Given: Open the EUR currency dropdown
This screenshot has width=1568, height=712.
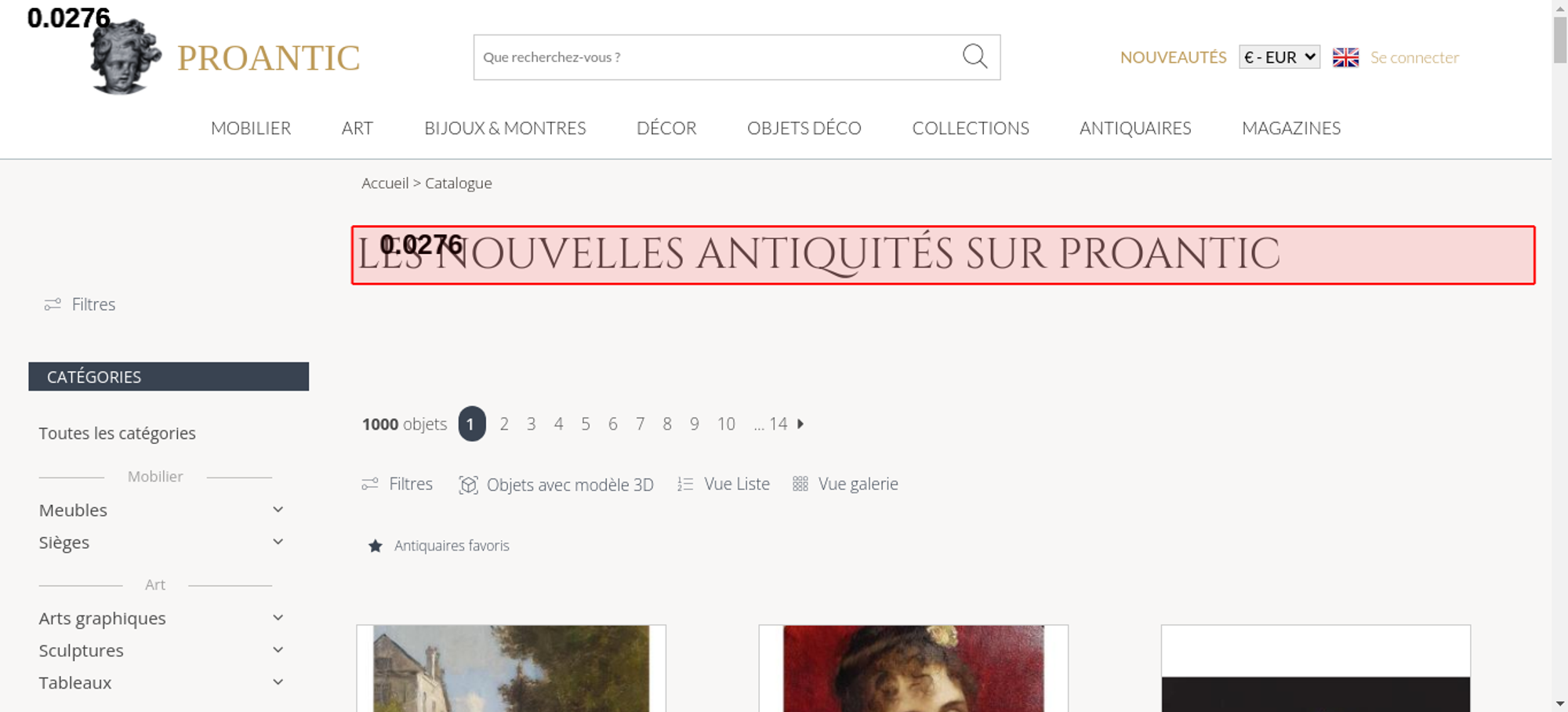Looking at the screenshot, I should click(1279, 57).
